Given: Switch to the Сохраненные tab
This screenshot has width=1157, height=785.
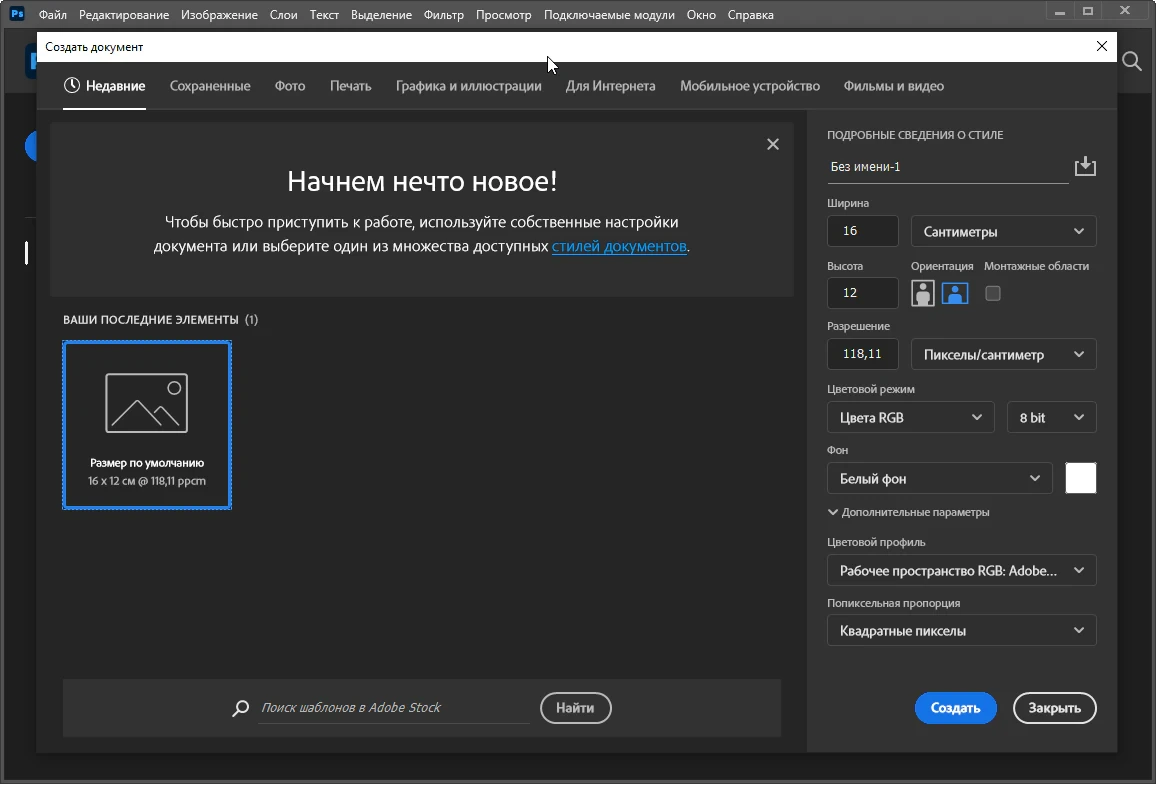Looking at the screenshot, I should tap(210, 86).
